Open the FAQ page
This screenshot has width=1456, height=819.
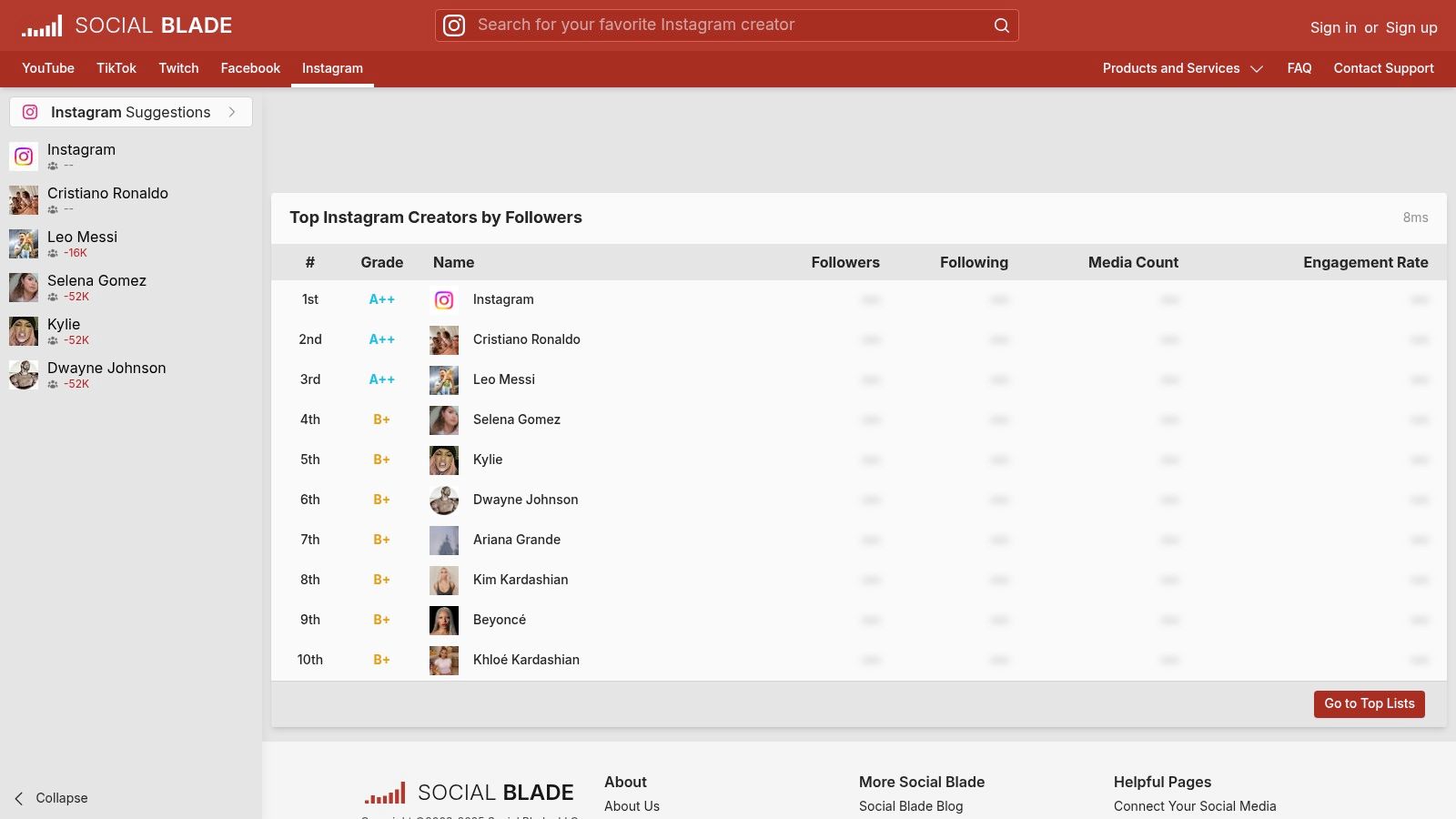pos(1299,68)
